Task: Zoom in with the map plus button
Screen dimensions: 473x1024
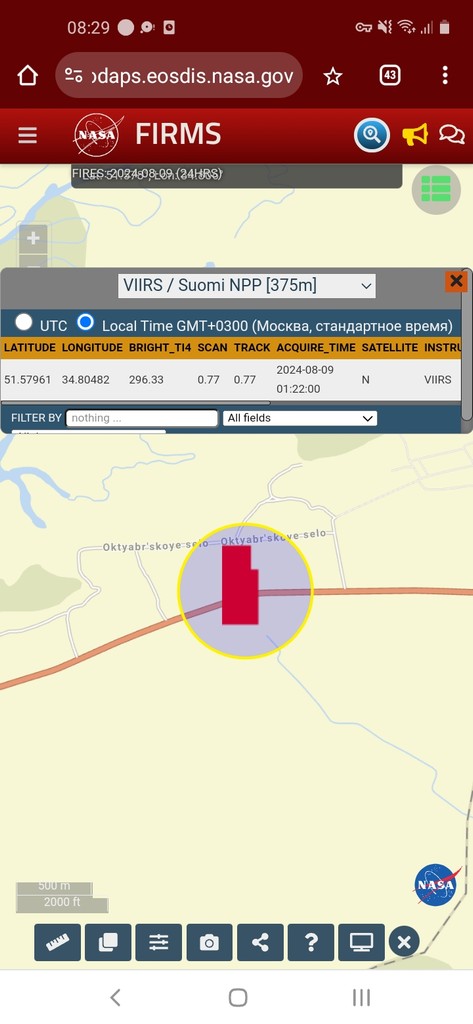Action: pyautogui.click(x=33, y=238)
